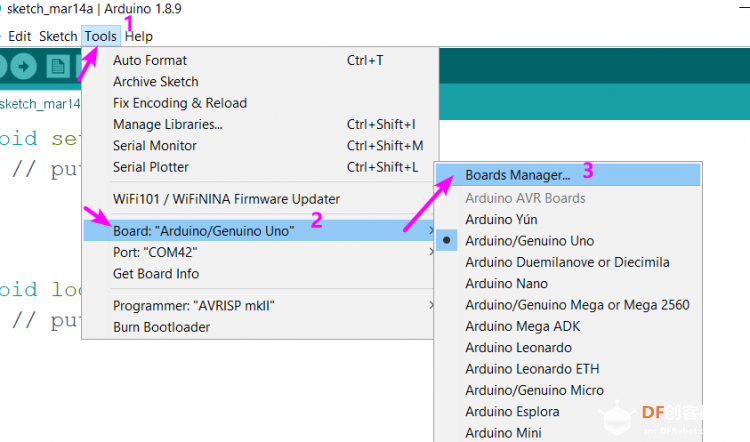Choose Burn Bootloader
The width and height of the screenshot is (750, 442).
pyautogui.click(x=260, y=327)
